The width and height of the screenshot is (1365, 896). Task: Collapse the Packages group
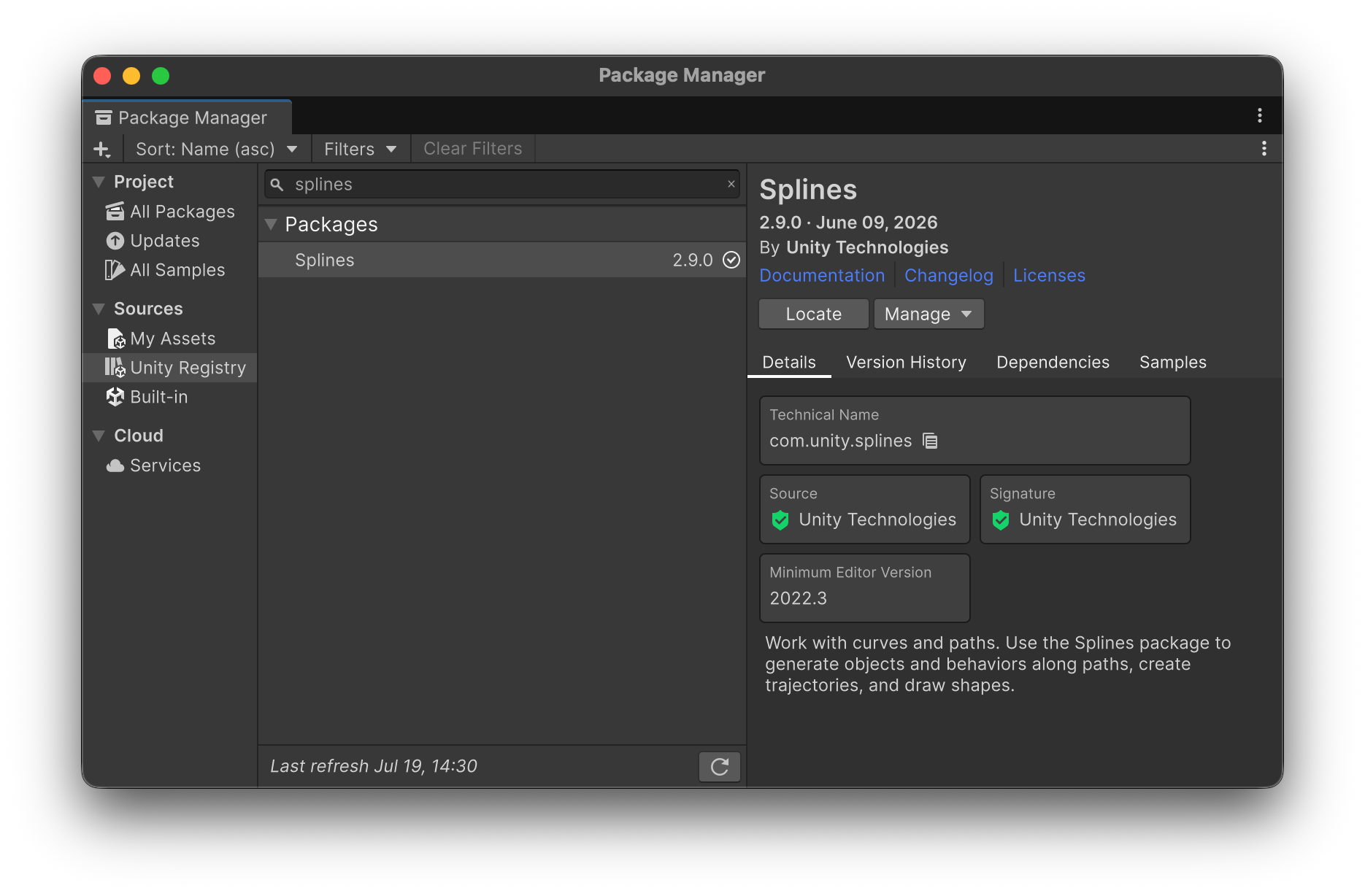pyautogui.click(x=271, y=225)
